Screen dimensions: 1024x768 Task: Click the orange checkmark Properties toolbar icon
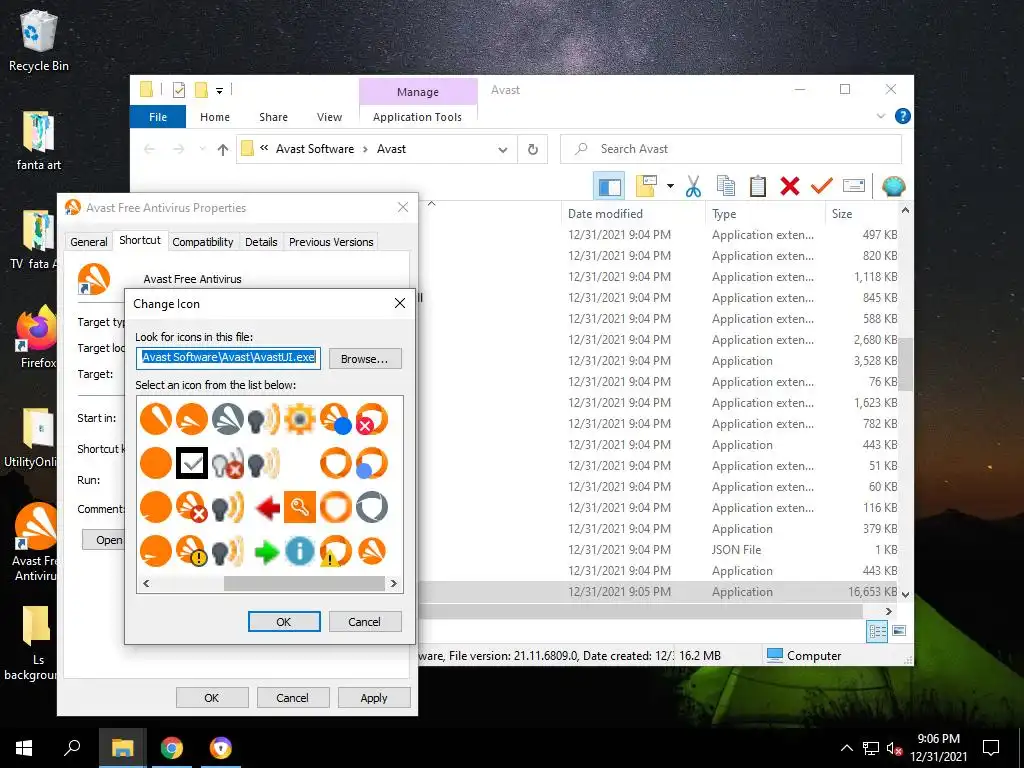pyautogui.click(x=822, y=186)
